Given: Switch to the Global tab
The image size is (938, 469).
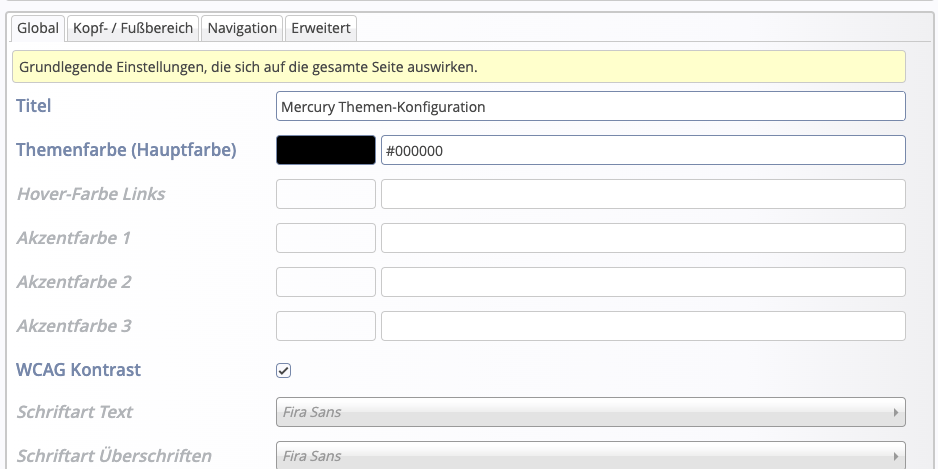Looking at the screenshot, I should [38, 28].
